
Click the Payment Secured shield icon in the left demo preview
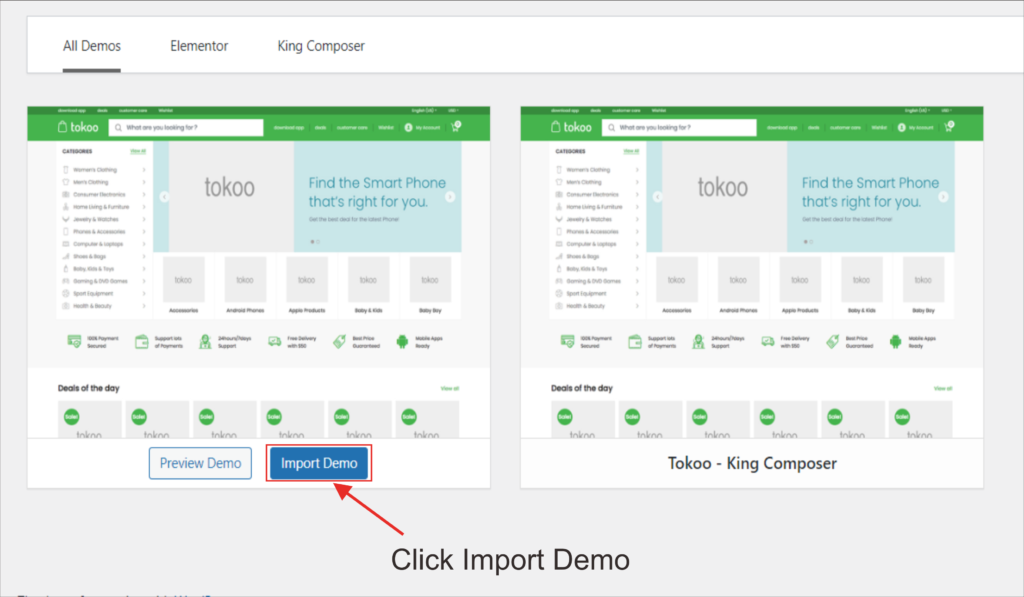pos(74,341)
